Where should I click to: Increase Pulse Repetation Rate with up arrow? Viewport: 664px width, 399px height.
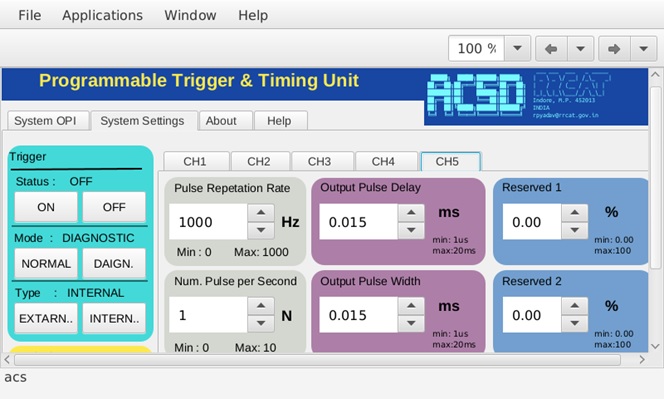coord(261,213)
